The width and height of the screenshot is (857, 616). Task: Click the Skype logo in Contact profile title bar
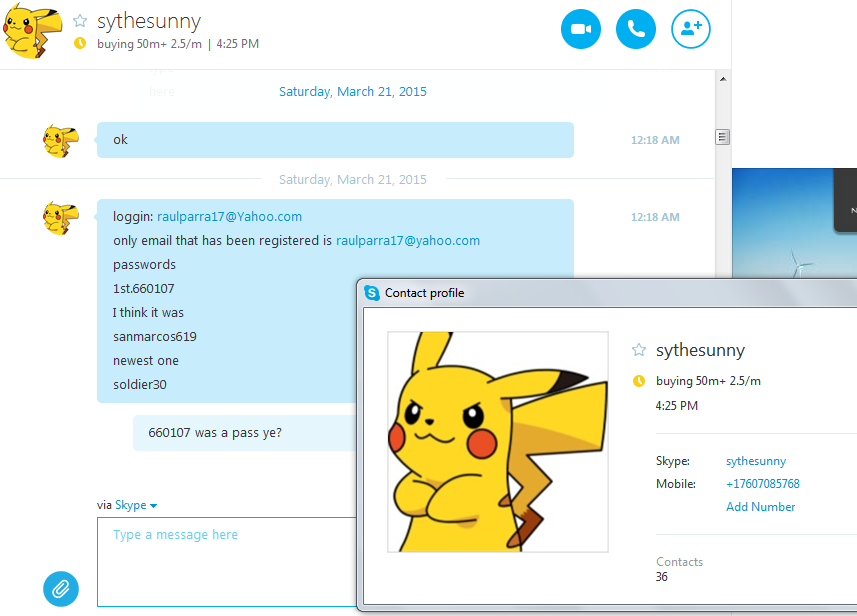coord(372,293)
